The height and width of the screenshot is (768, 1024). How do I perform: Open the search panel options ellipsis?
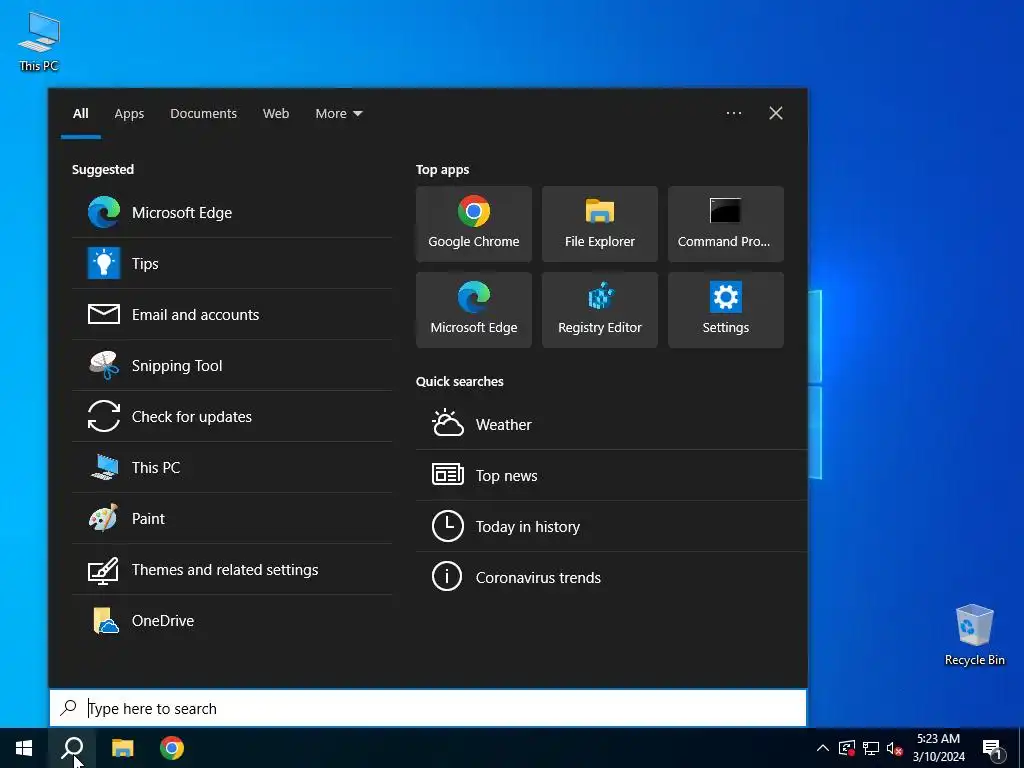pos(734,113)
